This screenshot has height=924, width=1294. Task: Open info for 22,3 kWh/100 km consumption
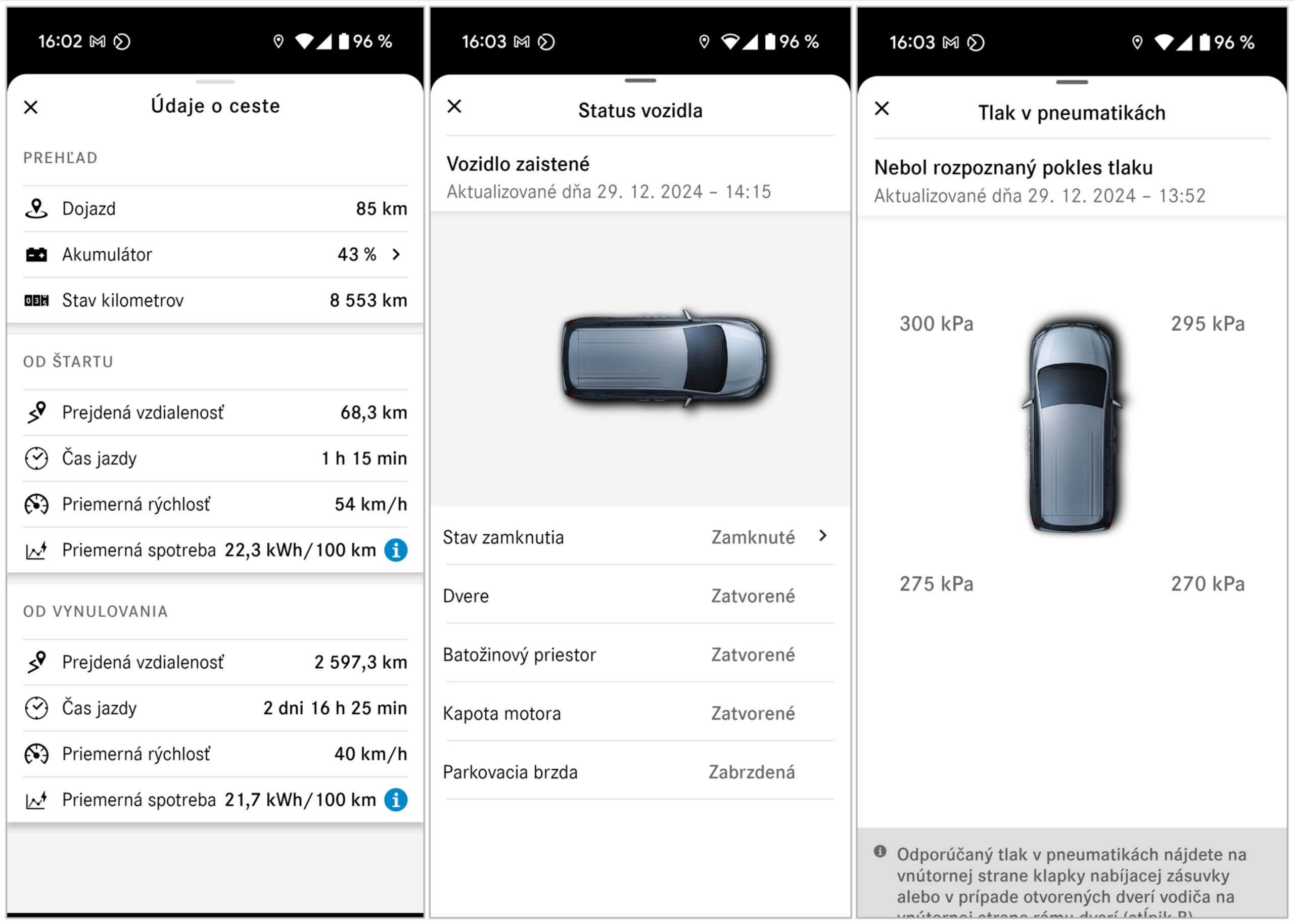coord(396,550)
